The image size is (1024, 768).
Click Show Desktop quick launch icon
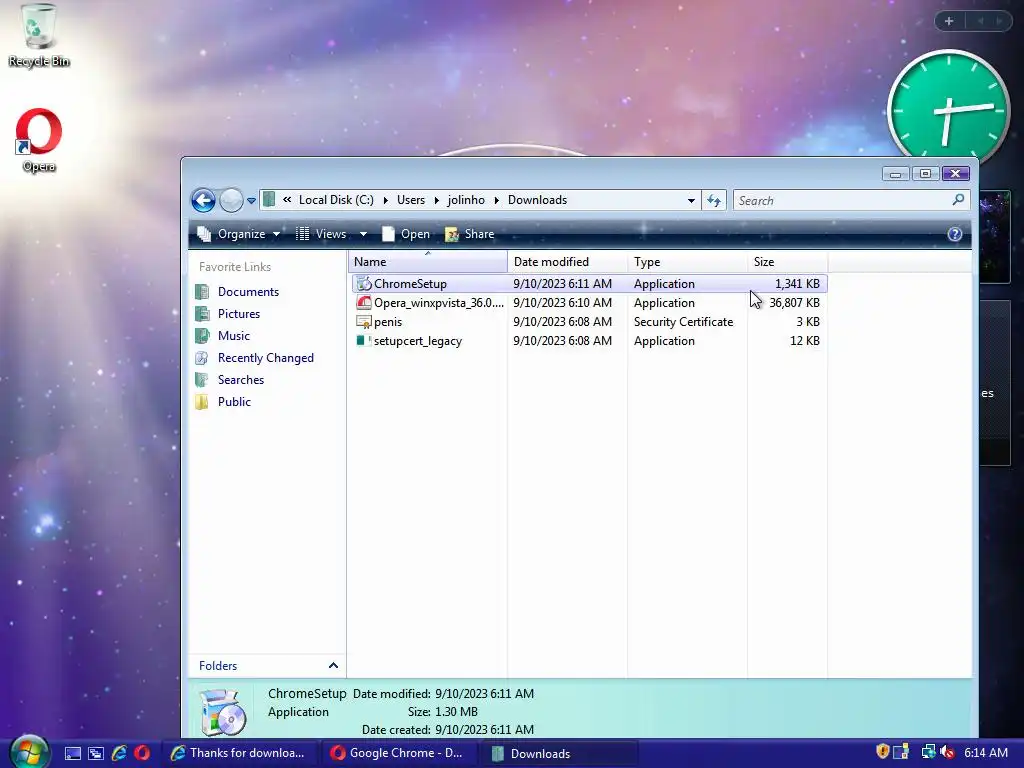pos(72,753)
